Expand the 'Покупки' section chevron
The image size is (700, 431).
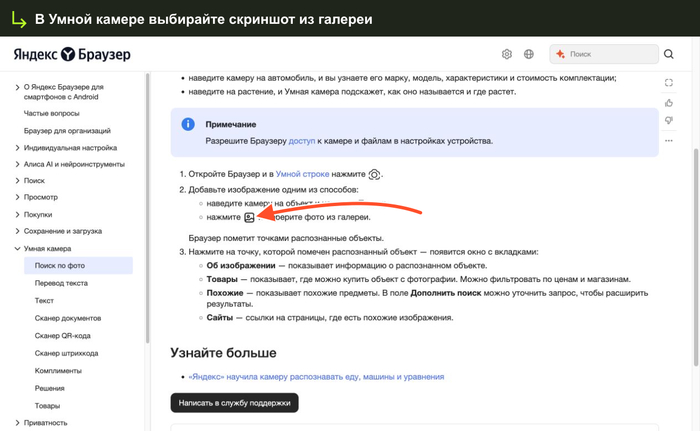17,215
